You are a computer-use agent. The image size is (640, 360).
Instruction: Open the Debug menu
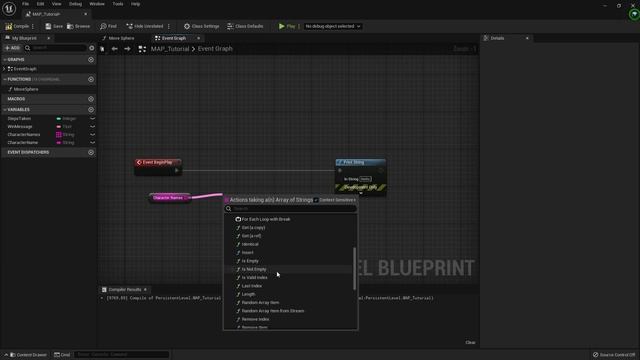(75, 4)
